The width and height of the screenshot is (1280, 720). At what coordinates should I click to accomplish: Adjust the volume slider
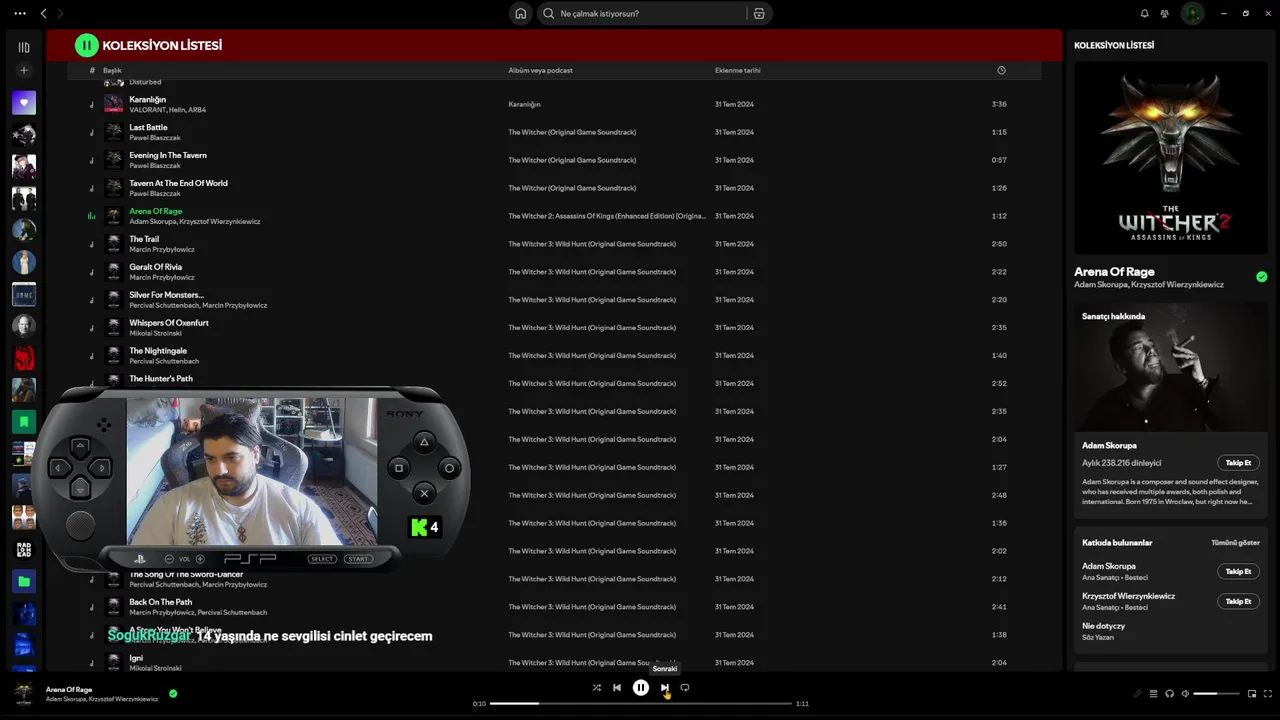pos(1216,694)
